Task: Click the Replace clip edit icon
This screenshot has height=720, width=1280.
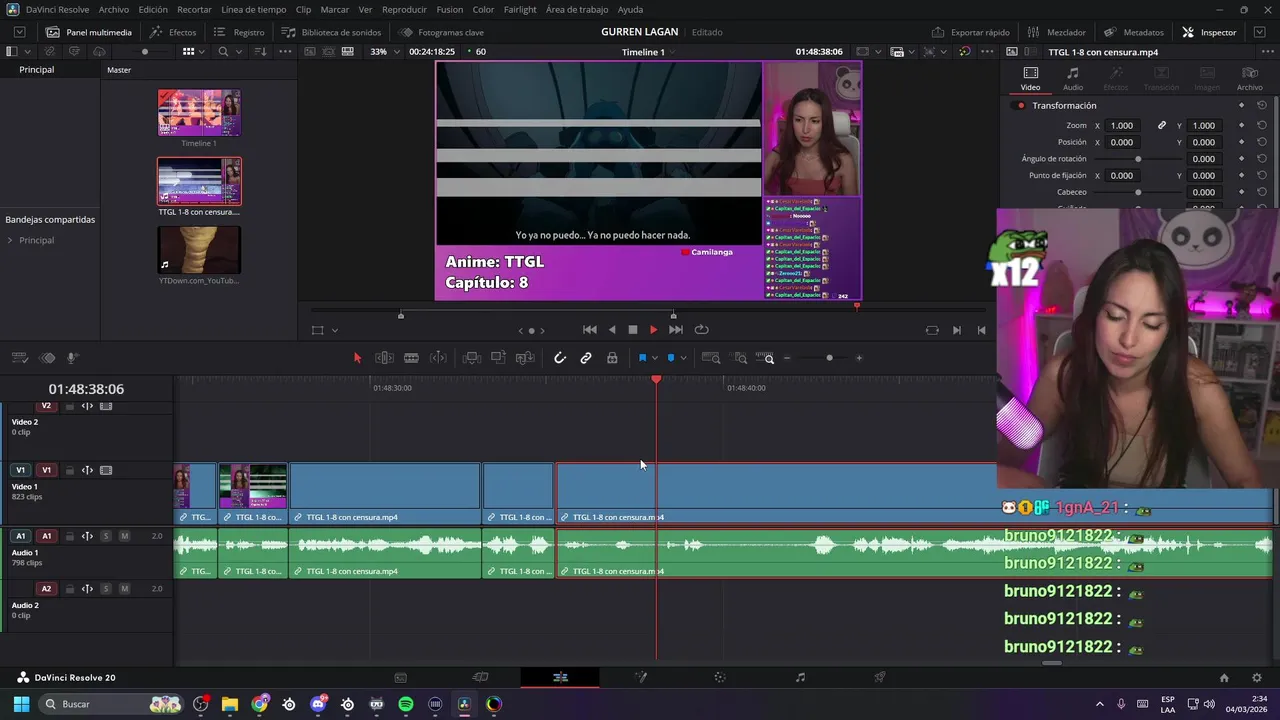Action: tap(525, 358)
